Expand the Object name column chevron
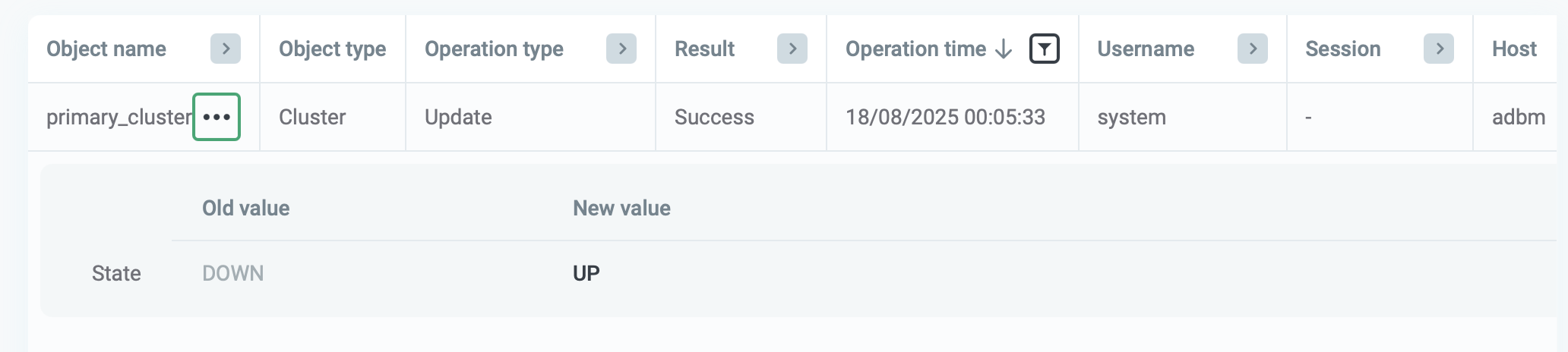Image resolution: width=1568 pixels, height=352 pixels. [x=226, y=49]
